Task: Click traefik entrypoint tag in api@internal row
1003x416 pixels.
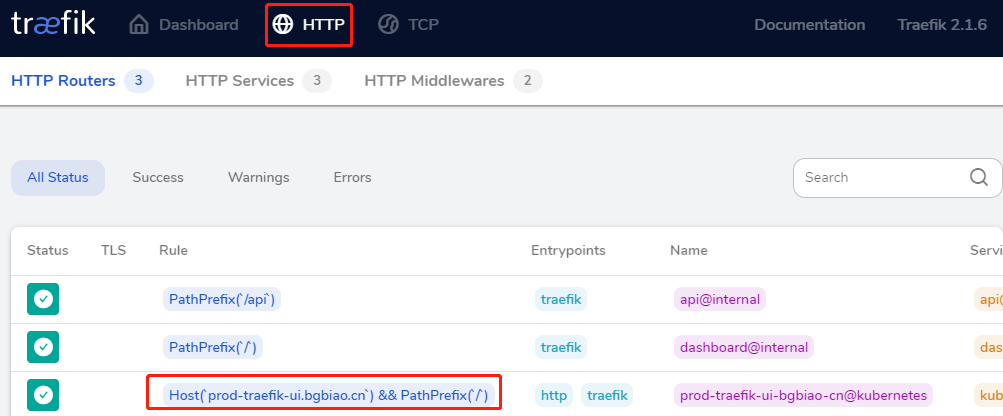Action: [561, 299]
